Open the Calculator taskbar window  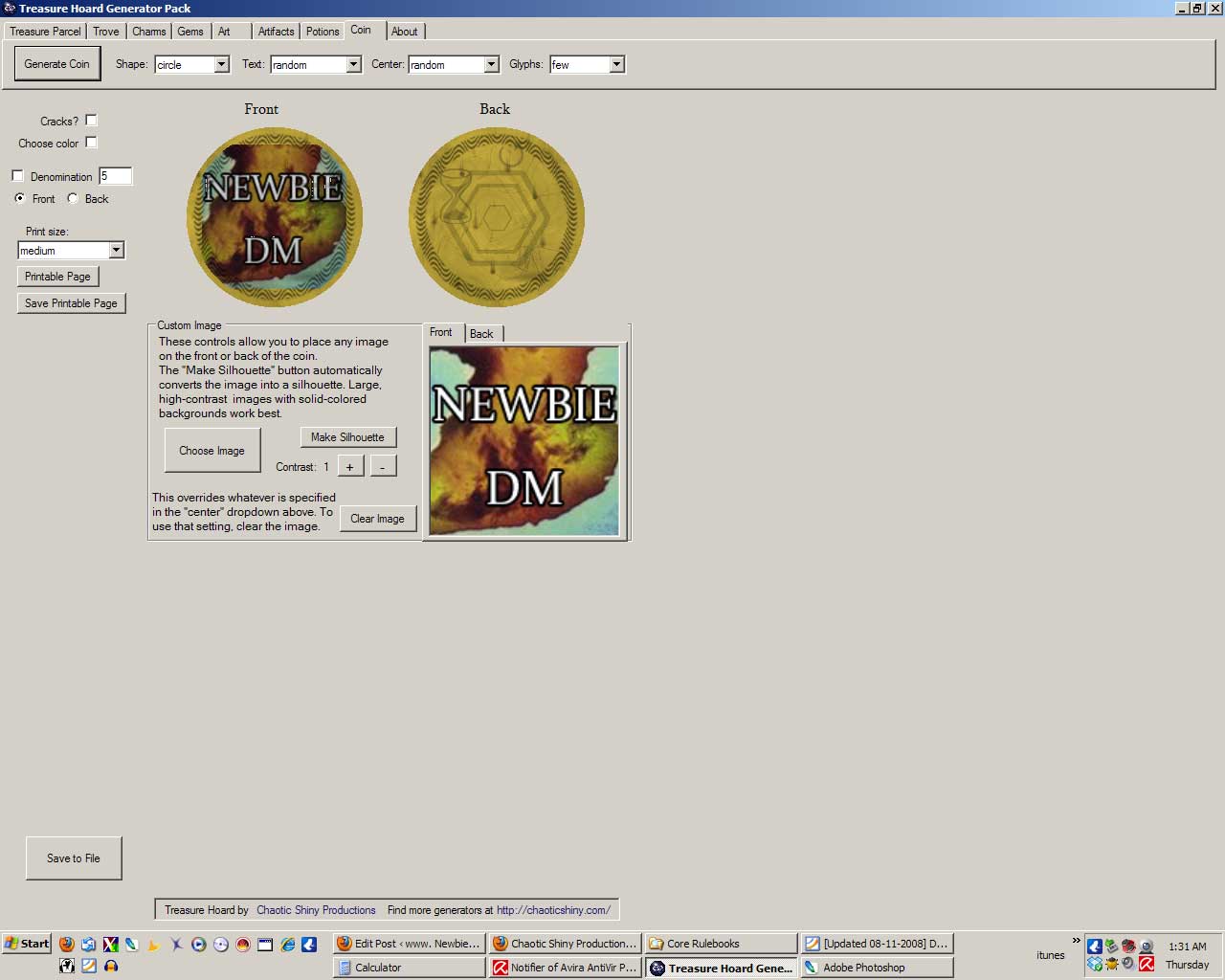pos(409,968)
